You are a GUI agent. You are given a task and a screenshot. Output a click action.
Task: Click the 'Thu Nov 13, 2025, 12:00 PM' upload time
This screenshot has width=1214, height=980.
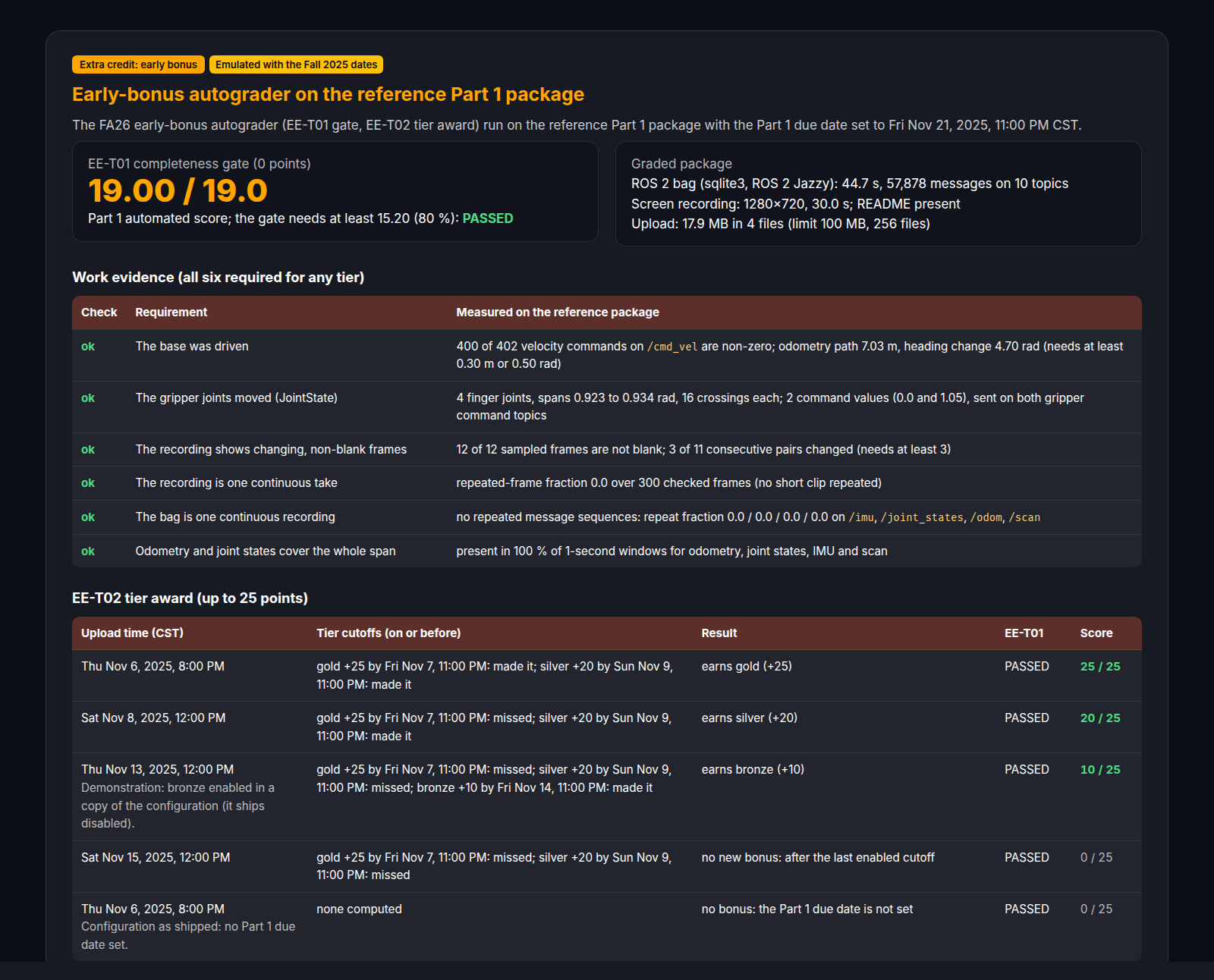157,770
